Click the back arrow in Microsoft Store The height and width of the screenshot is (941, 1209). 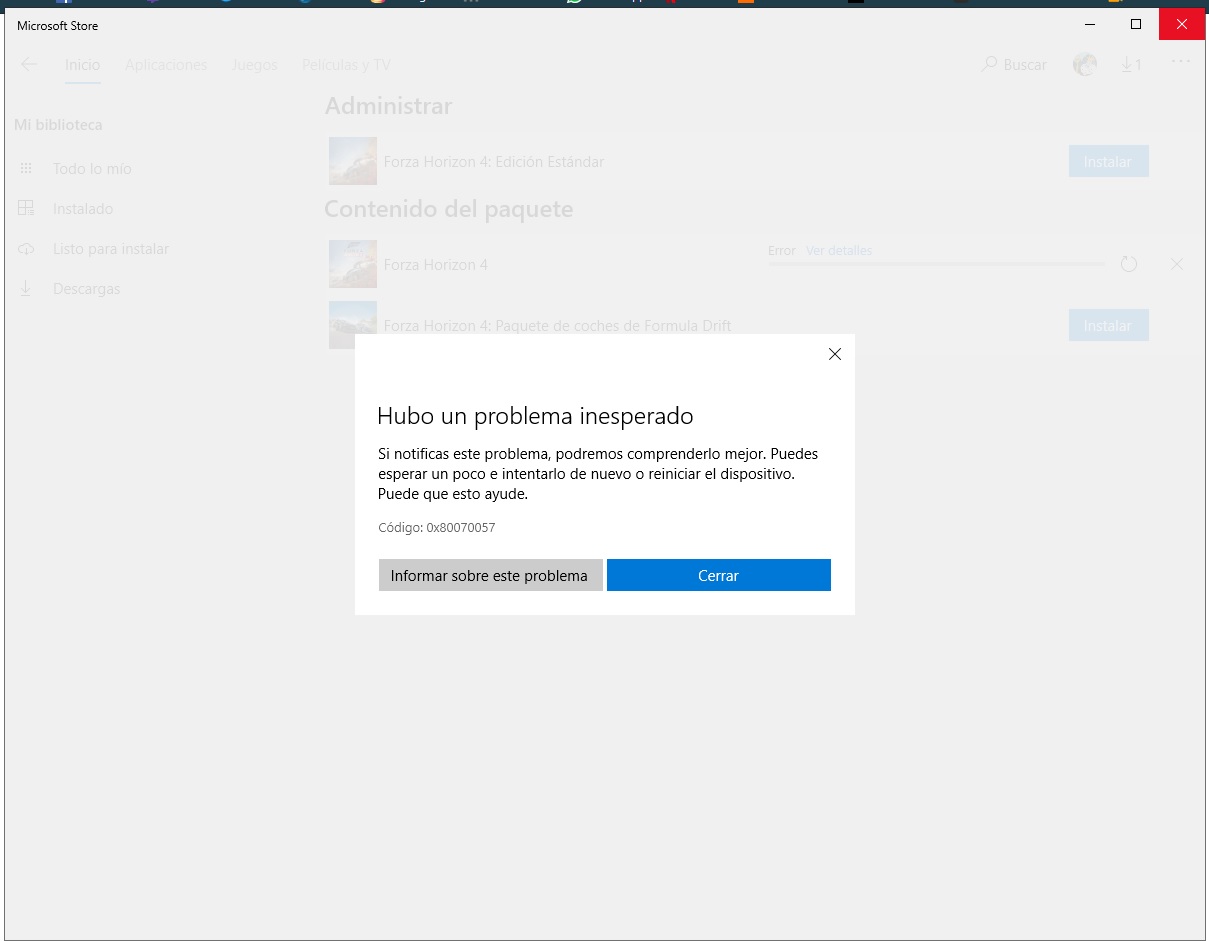tap(29, 65)
